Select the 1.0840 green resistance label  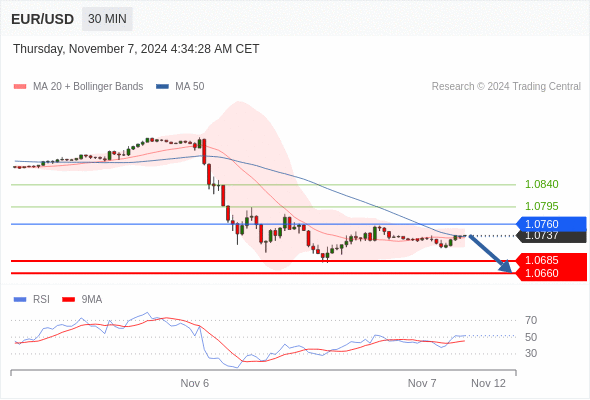(x=541, y=184)
